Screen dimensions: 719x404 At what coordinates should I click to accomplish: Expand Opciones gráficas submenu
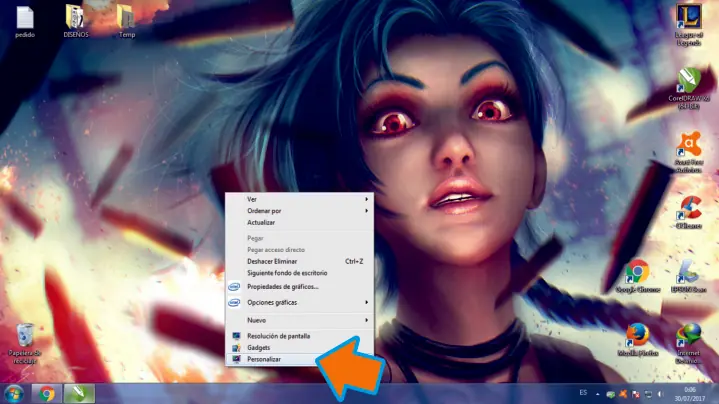[299, 303]
